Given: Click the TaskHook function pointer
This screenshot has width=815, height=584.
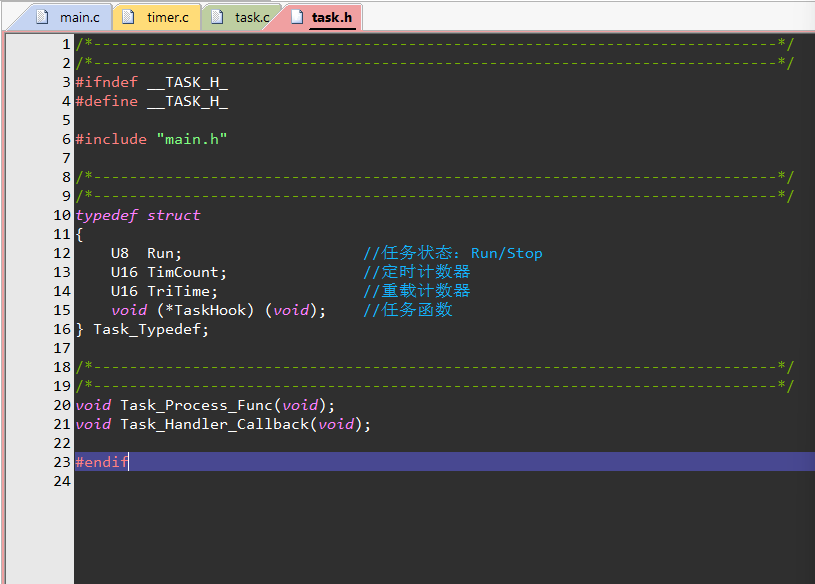Looking at the screenshot, I should tap(205, 310).
